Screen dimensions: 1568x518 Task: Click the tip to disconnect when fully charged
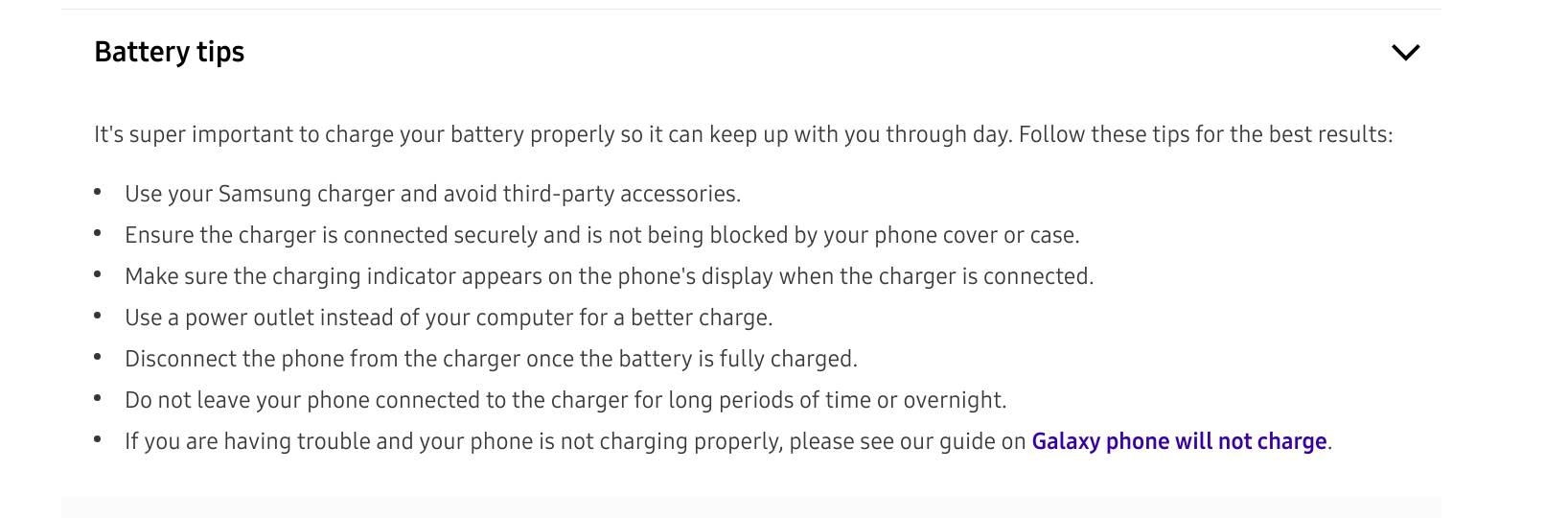coord(491,359)
